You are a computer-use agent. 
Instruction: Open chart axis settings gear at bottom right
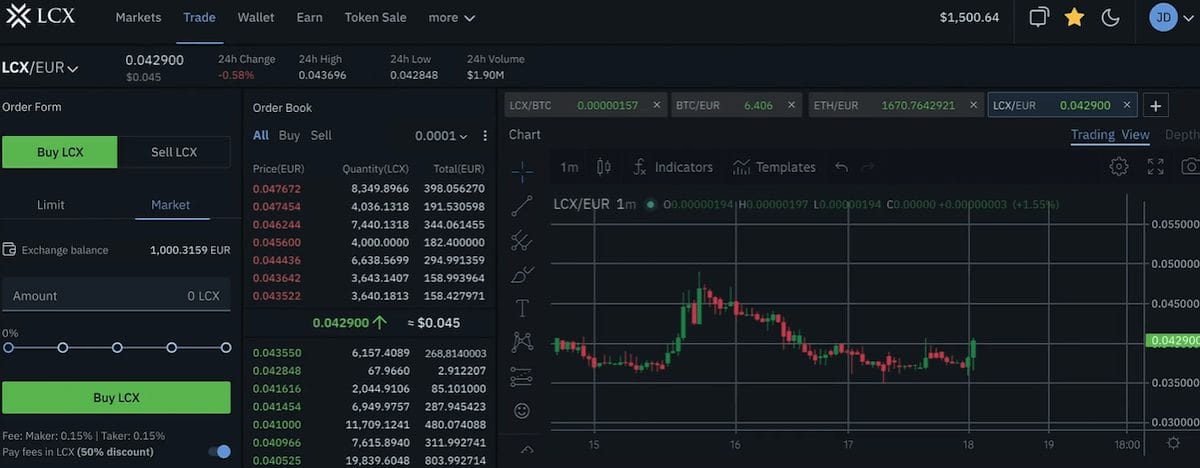(1173, 443)
